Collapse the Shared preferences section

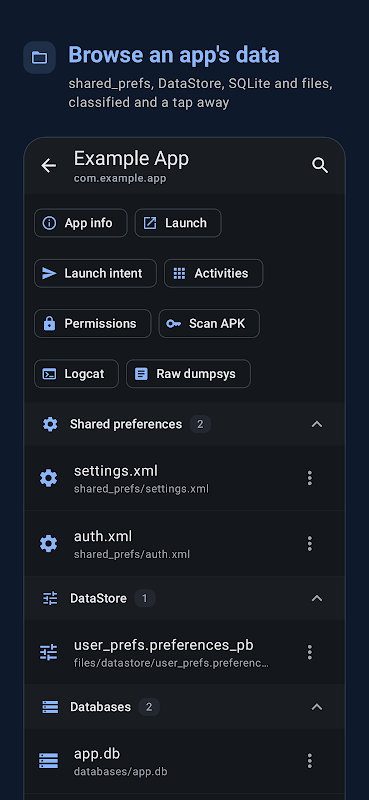(317, 424)
